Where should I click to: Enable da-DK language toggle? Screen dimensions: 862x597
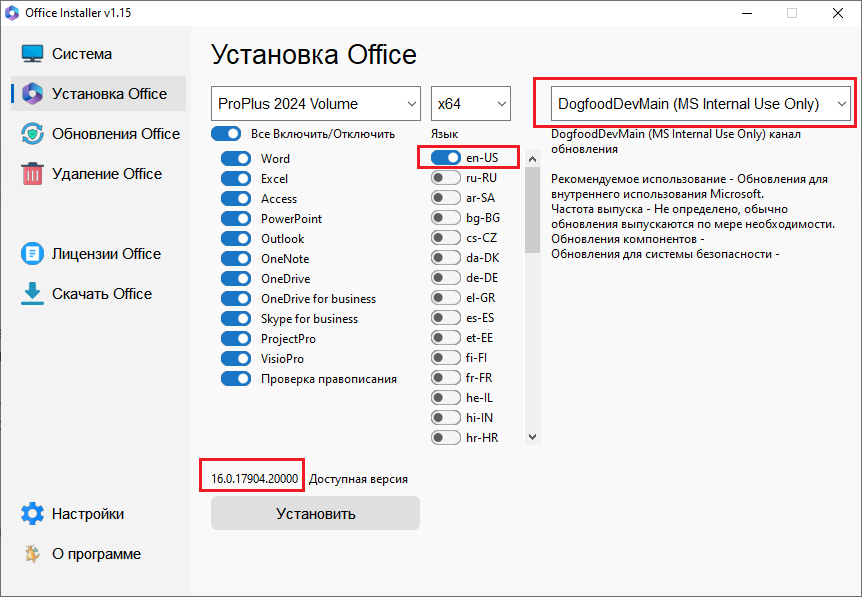pos(446,257)
